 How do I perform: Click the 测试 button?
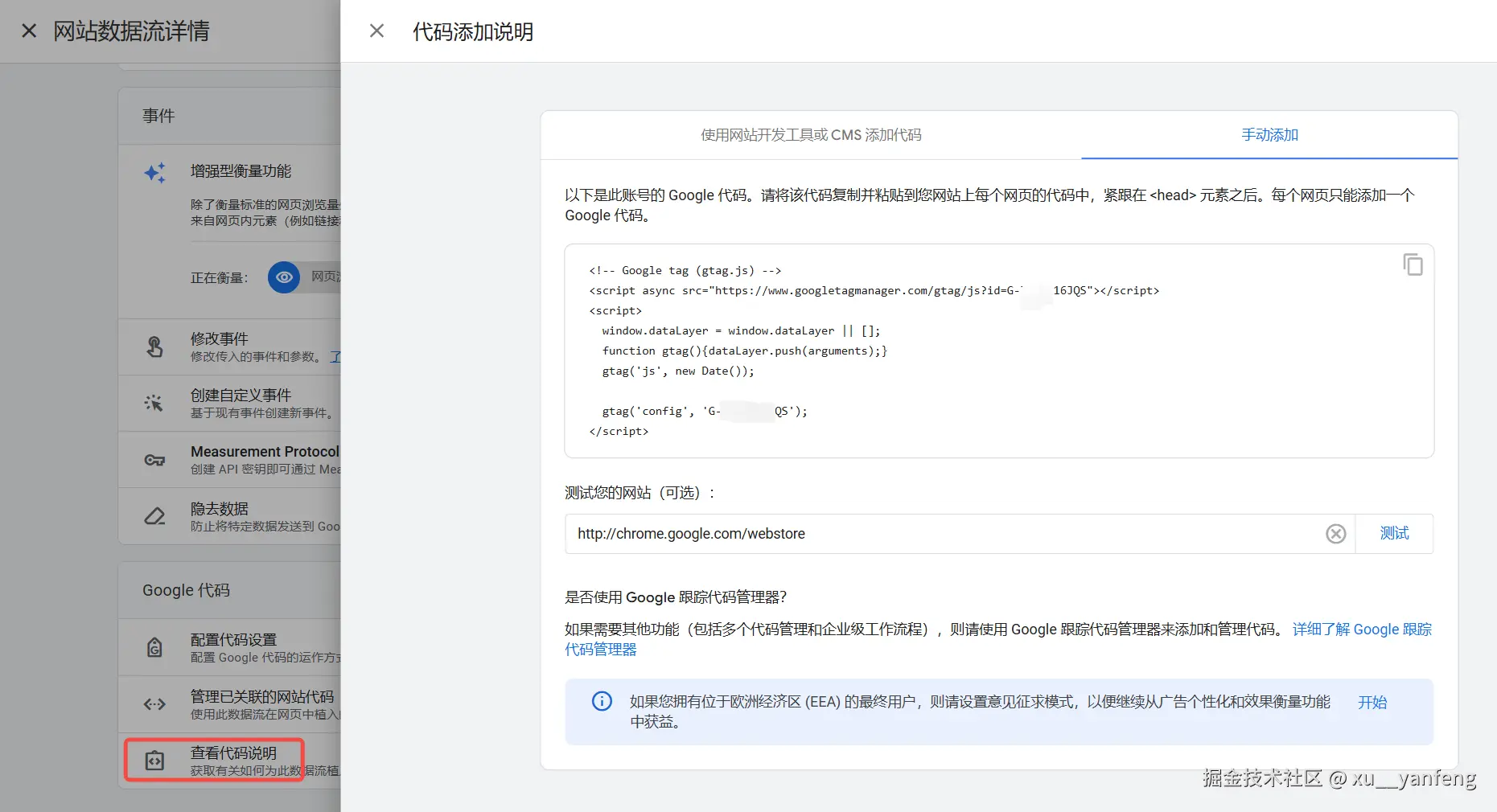point(1394,534)
